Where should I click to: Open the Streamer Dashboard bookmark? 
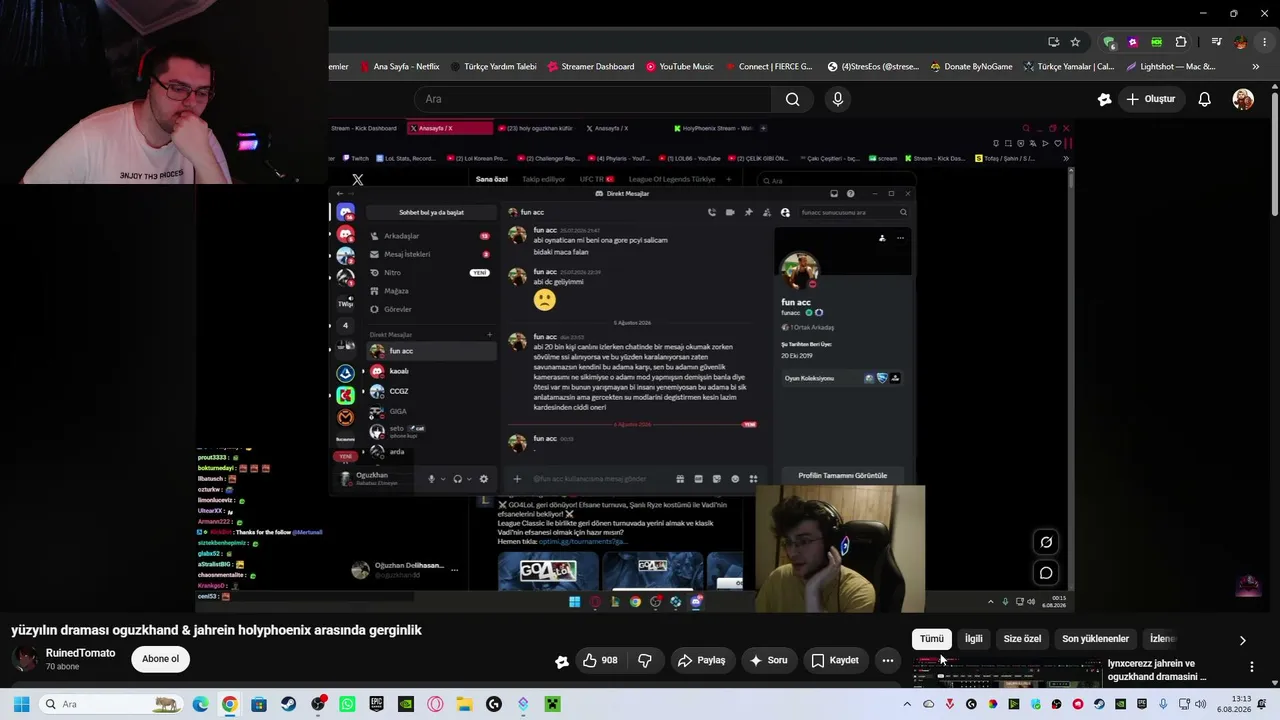coord(590,67)
